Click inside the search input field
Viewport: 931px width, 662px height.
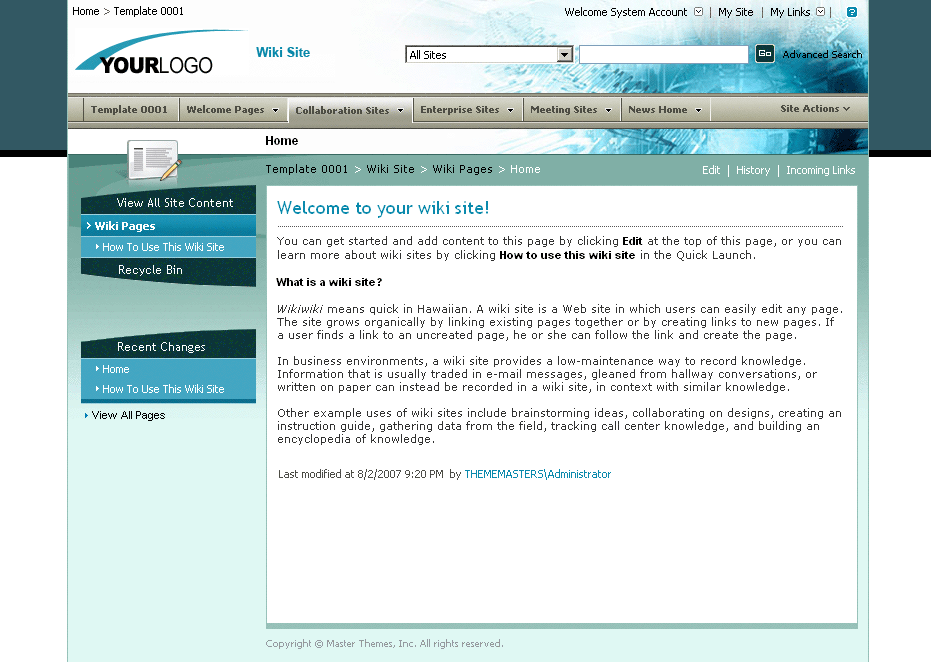pos(663,54)
